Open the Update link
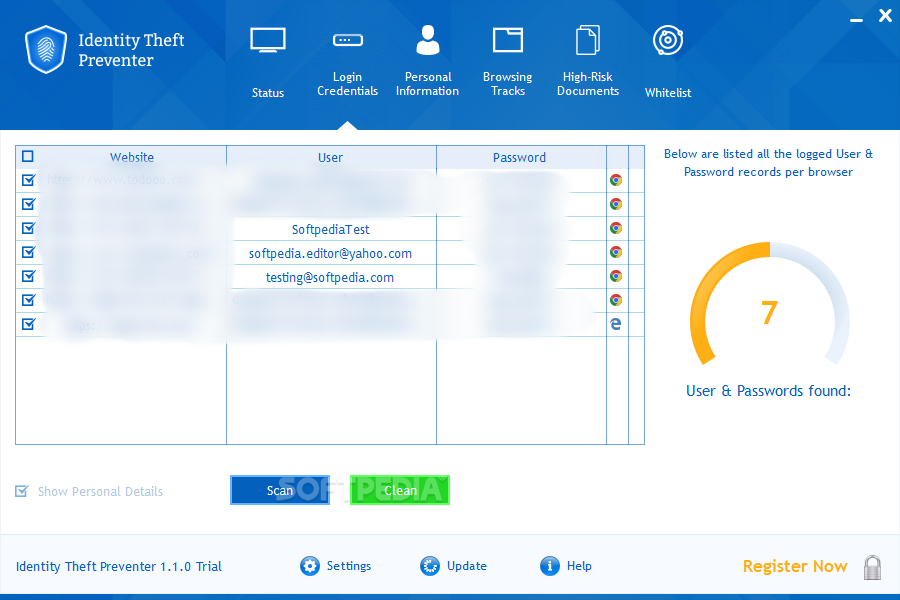 467,566
